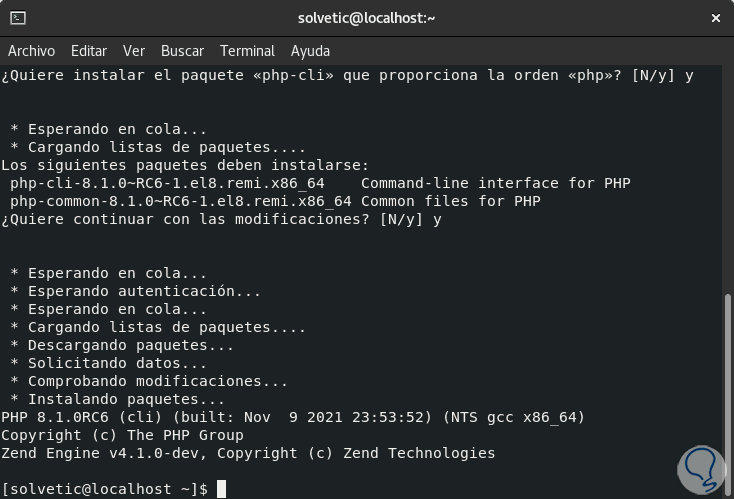This screenshot has width=734, height=499.
Task: Close the solvetic@localhost terminal window
Action: point(715,18)
